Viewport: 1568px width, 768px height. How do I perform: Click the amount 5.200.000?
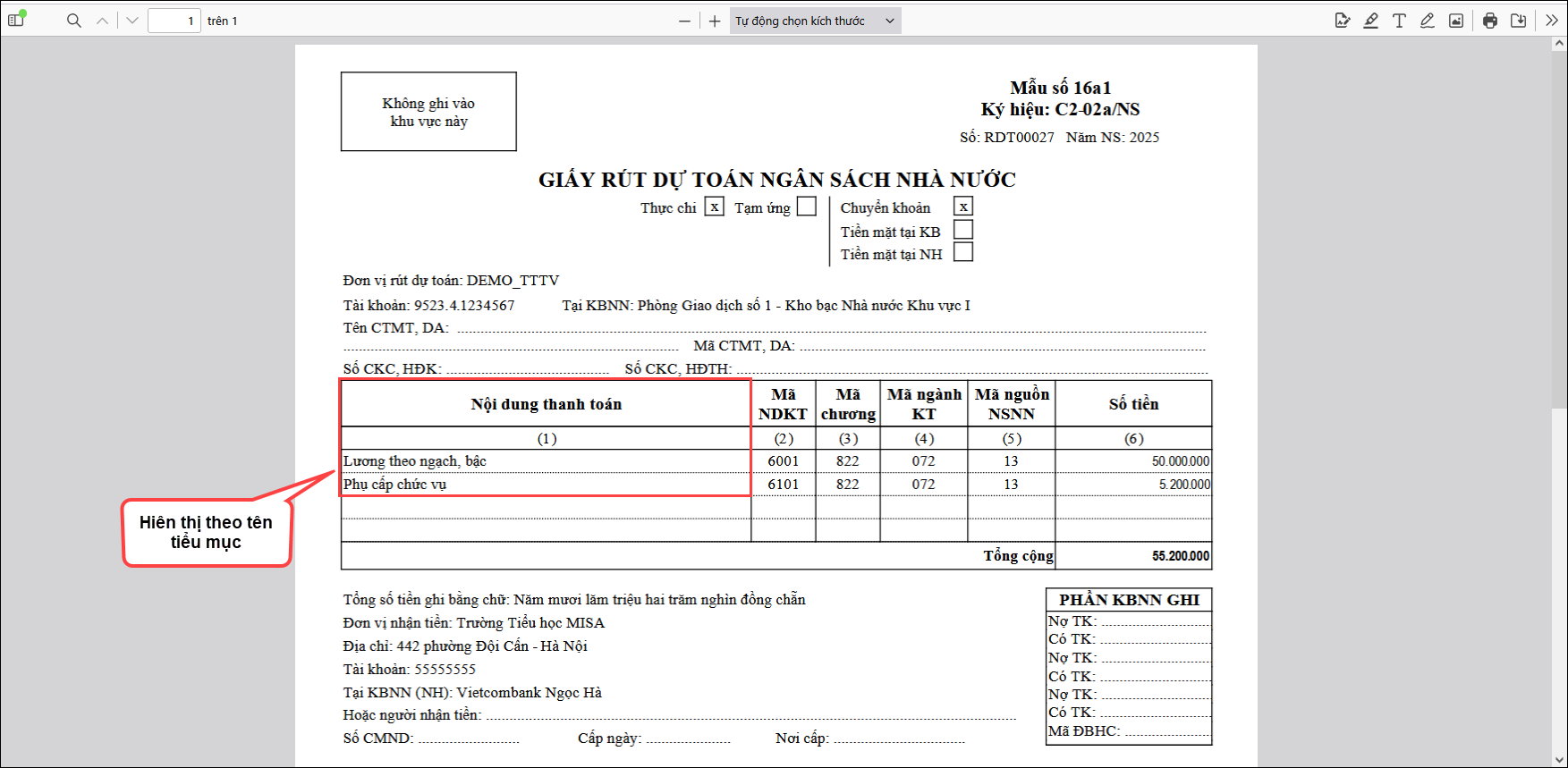1184,484
